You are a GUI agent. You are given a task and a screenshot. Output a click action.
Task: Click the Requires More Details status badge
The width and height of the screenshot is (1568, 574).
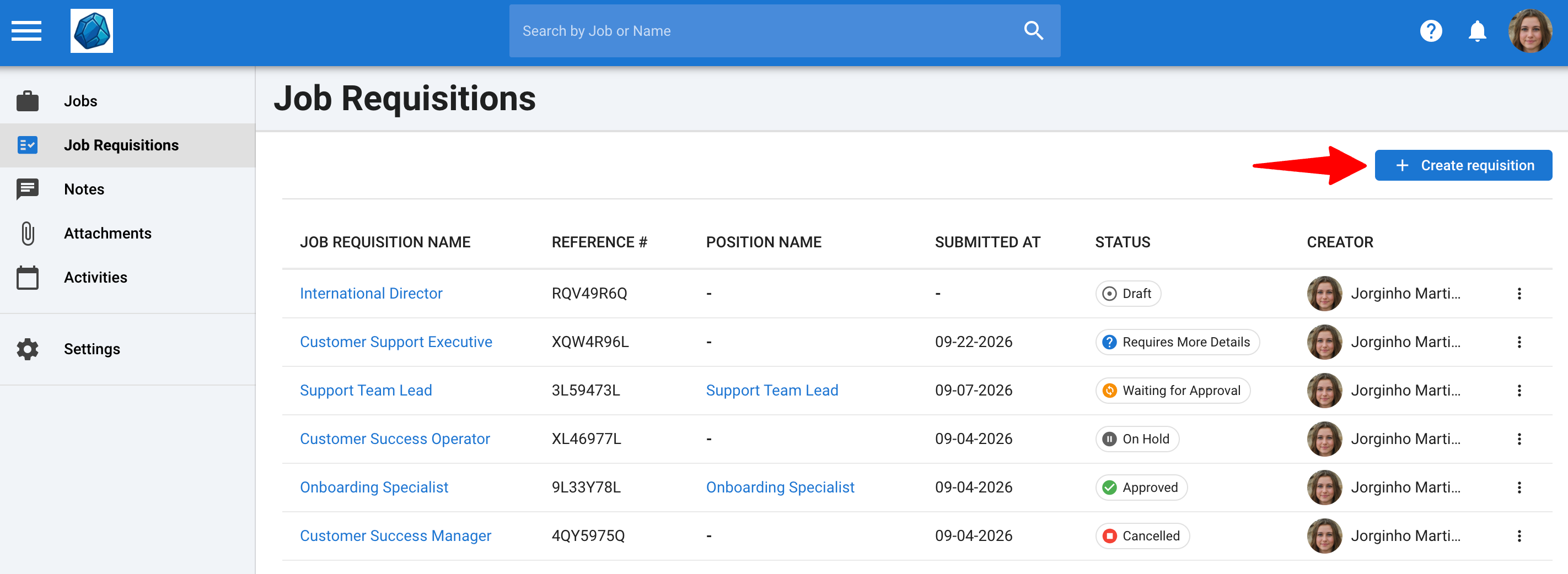click(1177, 342)
